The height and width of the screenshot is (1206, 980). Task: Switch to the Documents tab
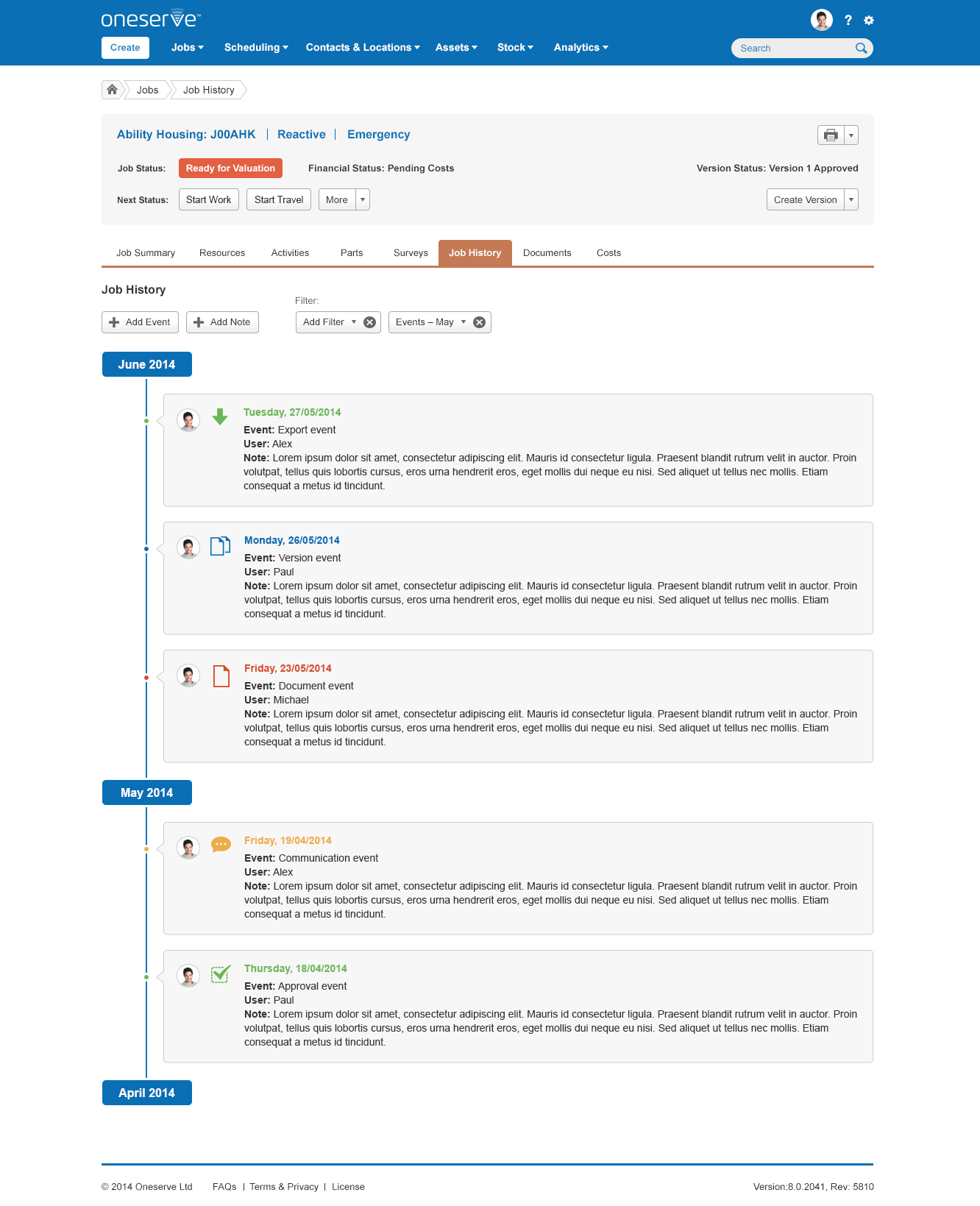(x=547, y=253)
